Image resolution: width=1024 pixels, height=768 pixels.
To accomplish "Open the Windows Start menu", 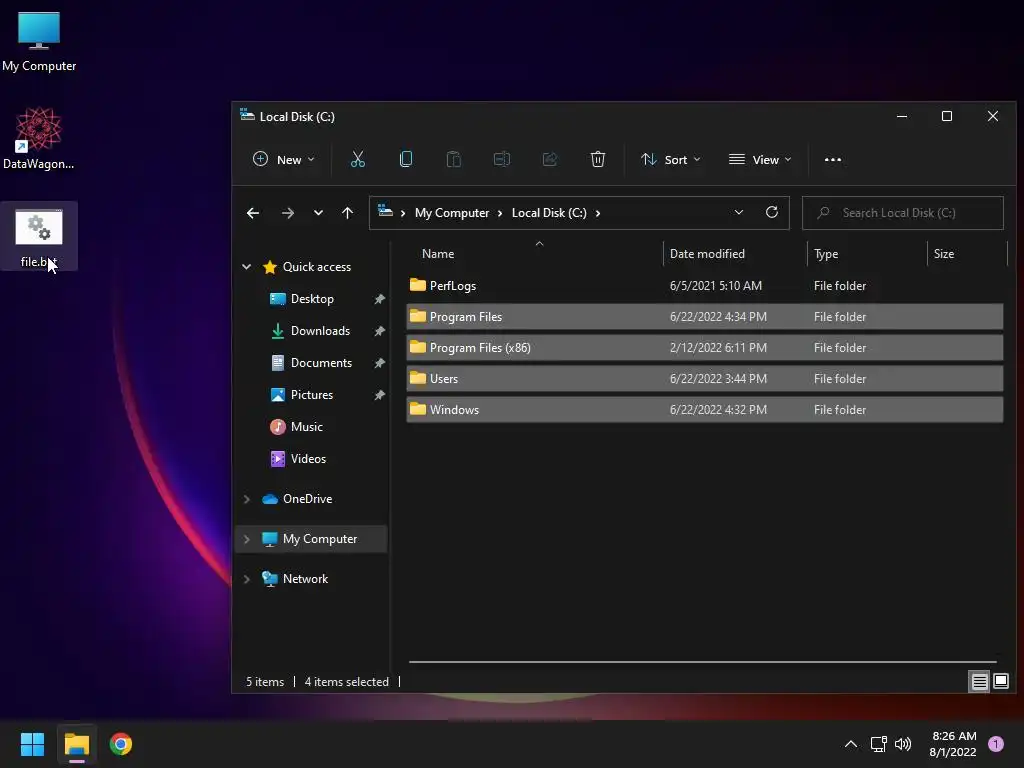I will [x=33, y=744].
